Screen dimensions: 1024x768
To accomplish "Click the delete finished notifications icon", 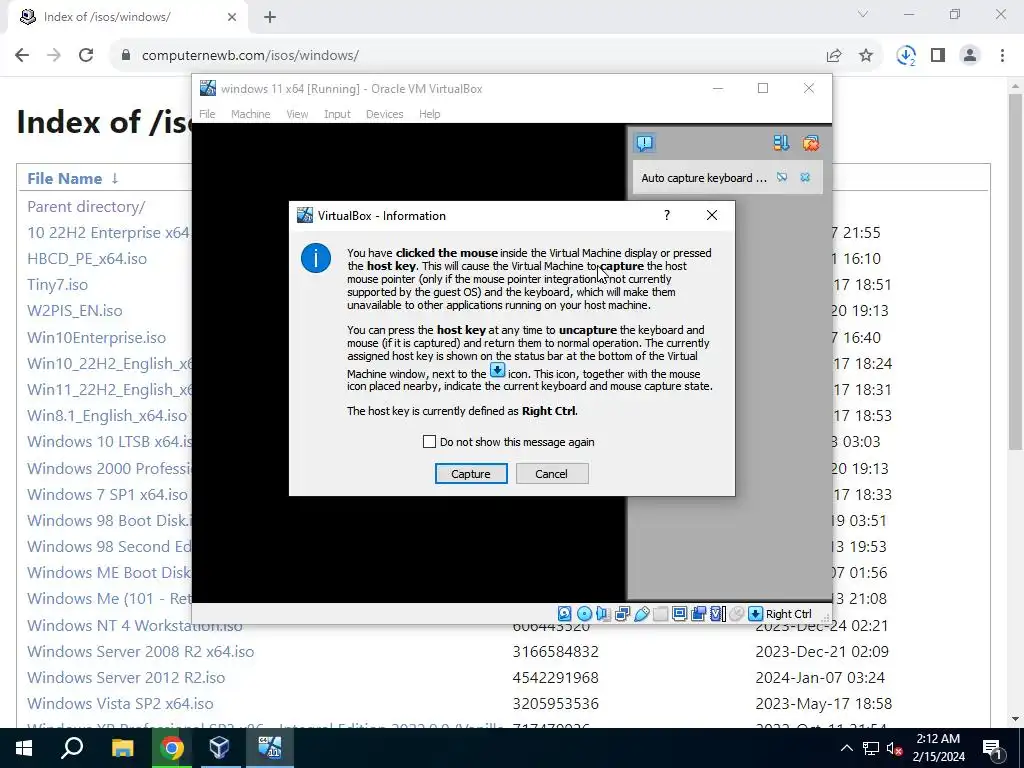I will pos(810,143).
